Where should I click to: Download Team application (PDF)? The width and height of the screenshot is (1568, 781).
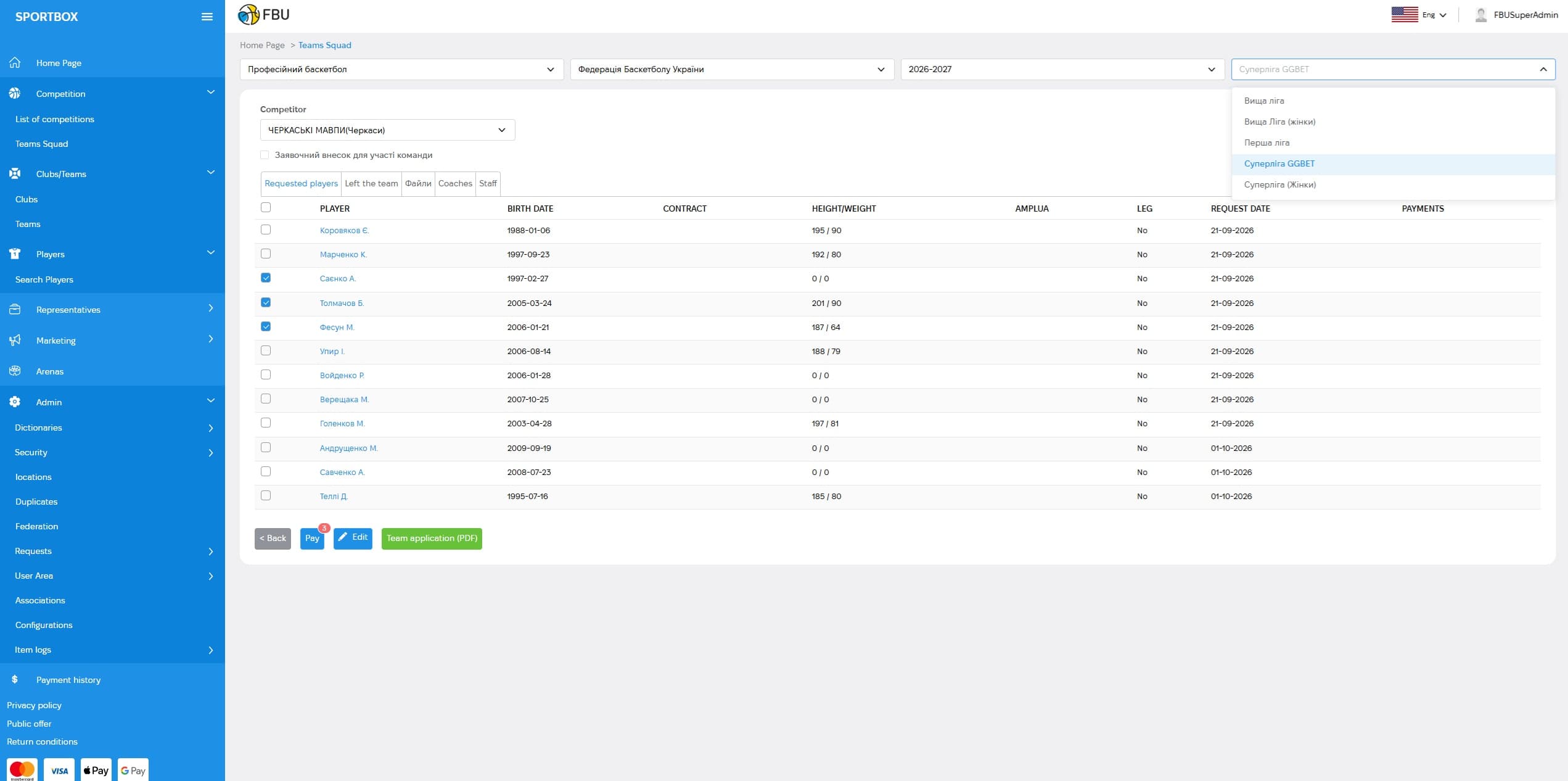(432, 539)
